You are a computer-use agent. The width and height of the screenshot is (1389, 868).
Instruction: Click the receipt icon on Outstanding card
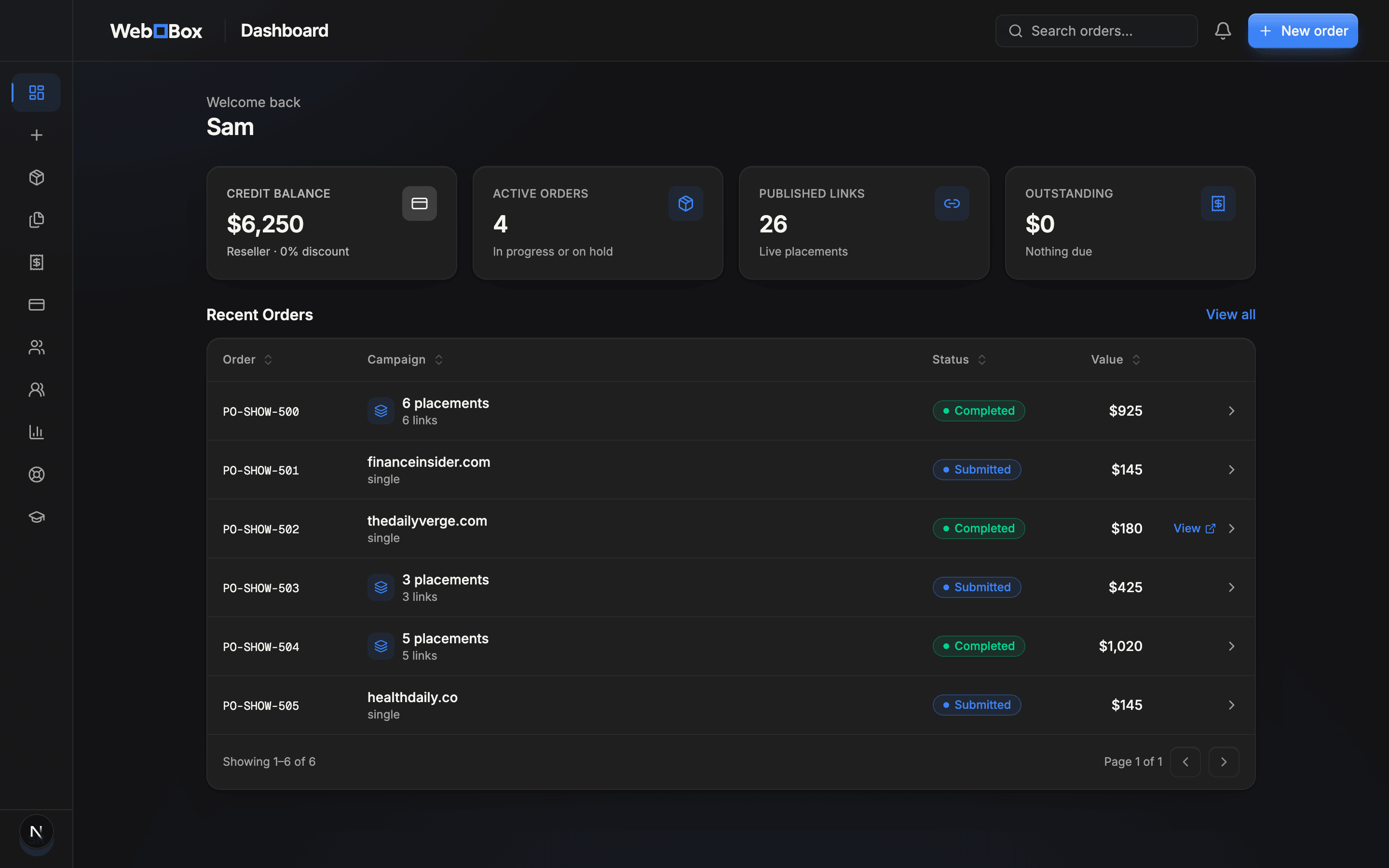[1218, 203]
